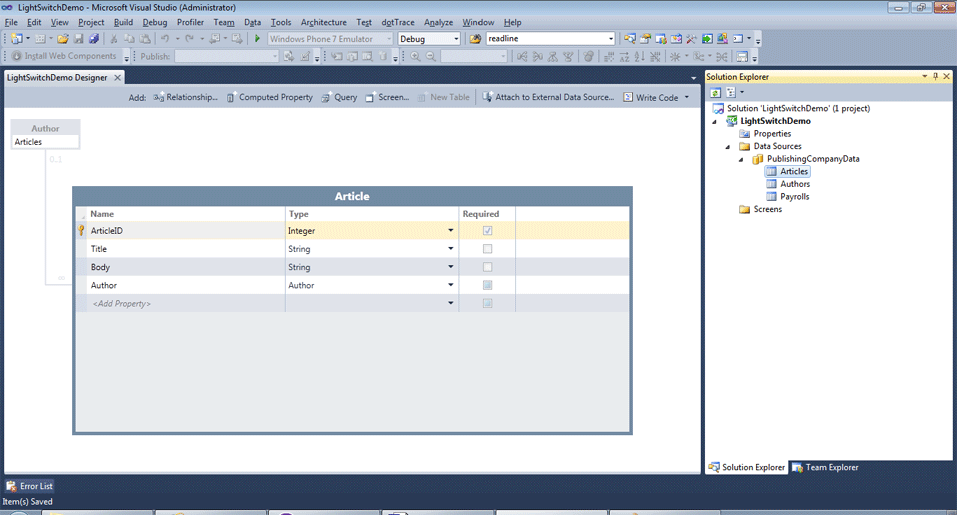
Task: Click the Save All icon
Action: pos(93,38)
